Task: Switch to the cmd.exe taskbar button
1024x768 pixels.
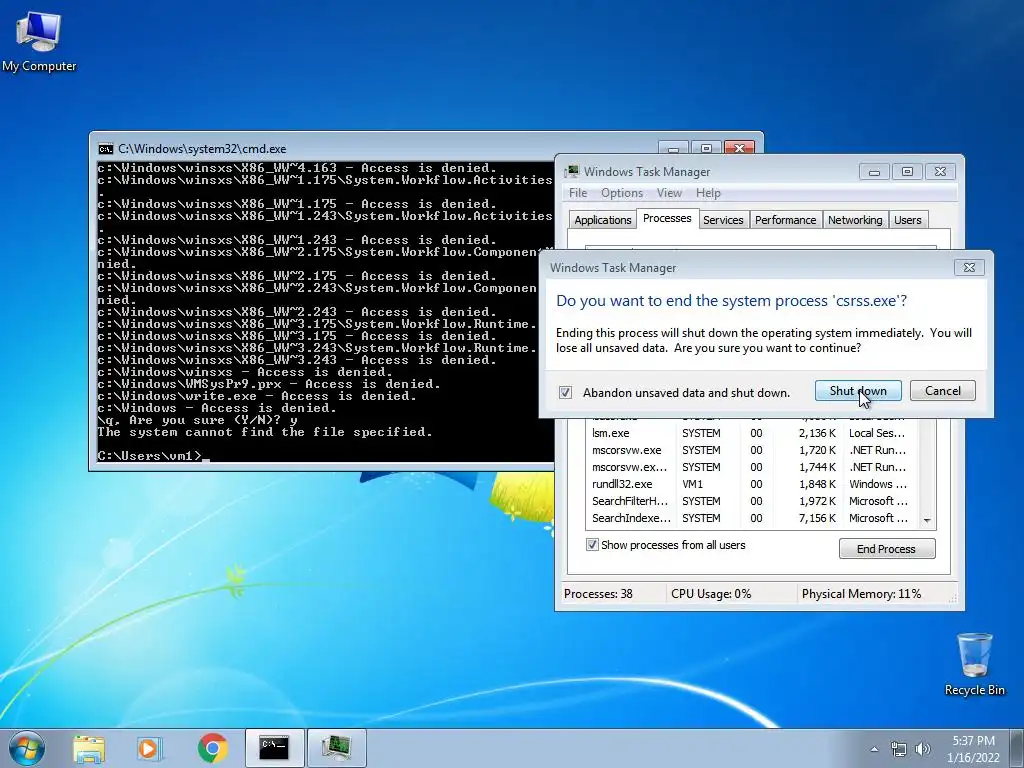Action: 274,748
